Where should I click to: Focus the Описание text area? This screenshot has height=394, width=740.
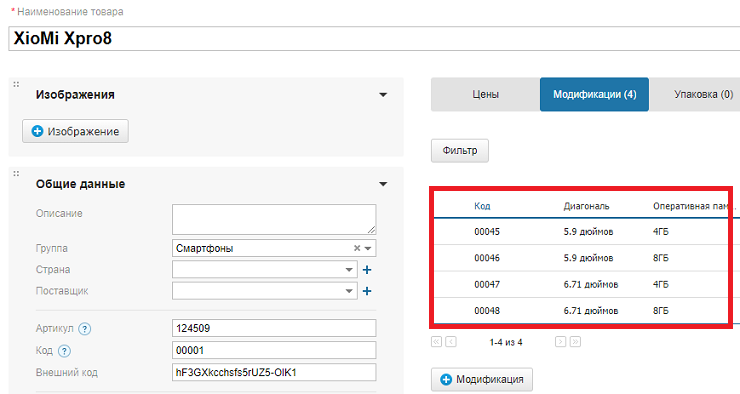(x=274, y=219)
